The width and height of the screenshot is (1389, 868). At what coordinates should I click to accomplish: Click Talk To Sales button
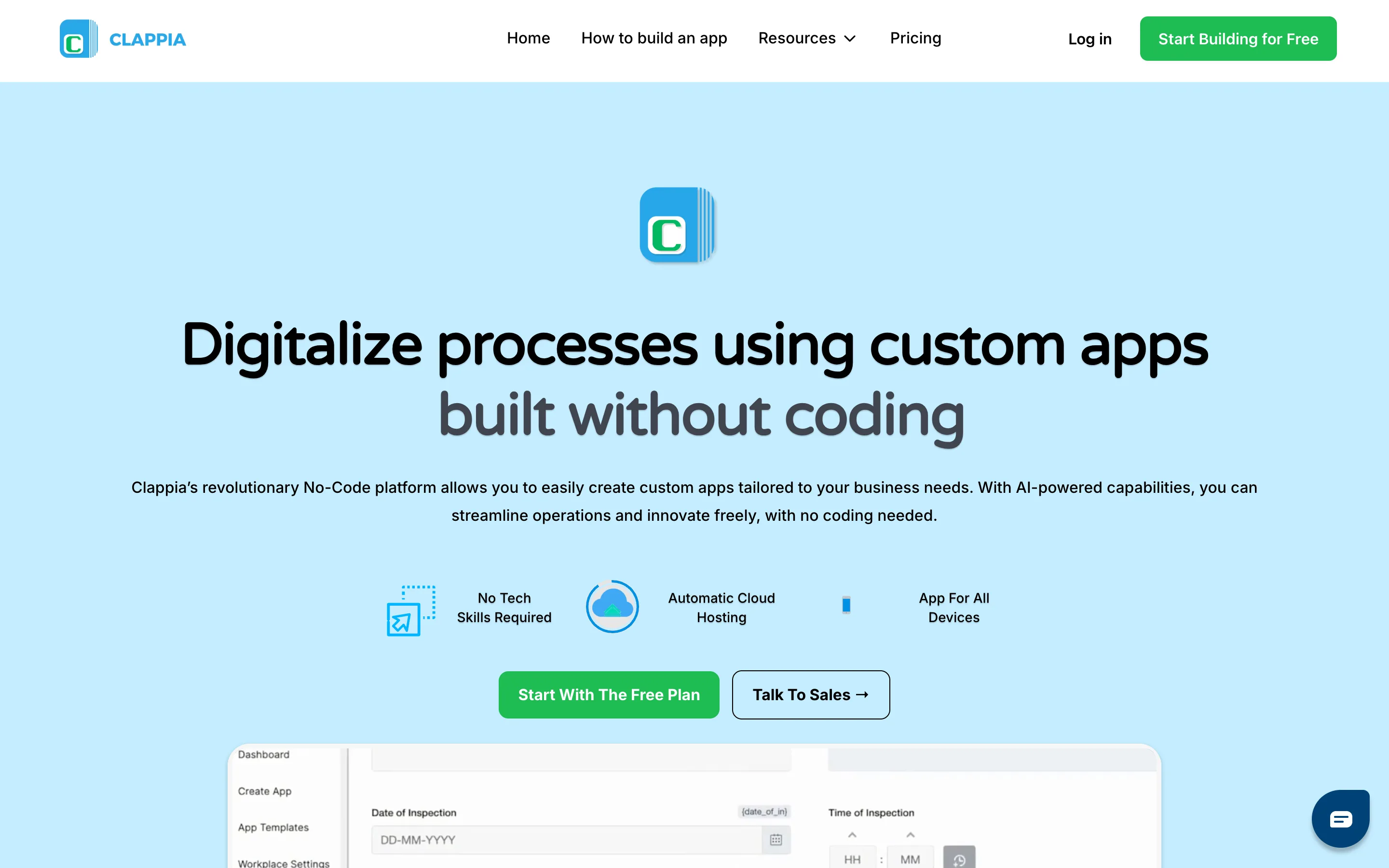(x=811, y=694)
